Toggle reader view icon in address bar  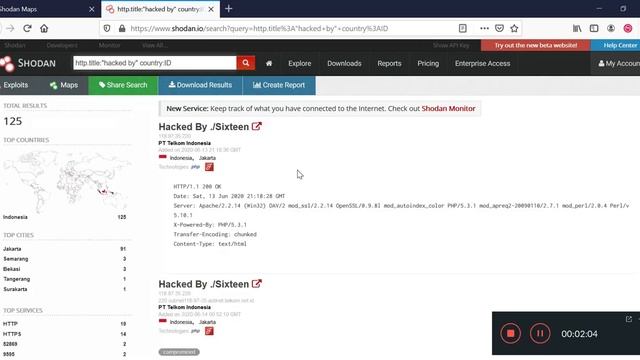click(462, 28)
